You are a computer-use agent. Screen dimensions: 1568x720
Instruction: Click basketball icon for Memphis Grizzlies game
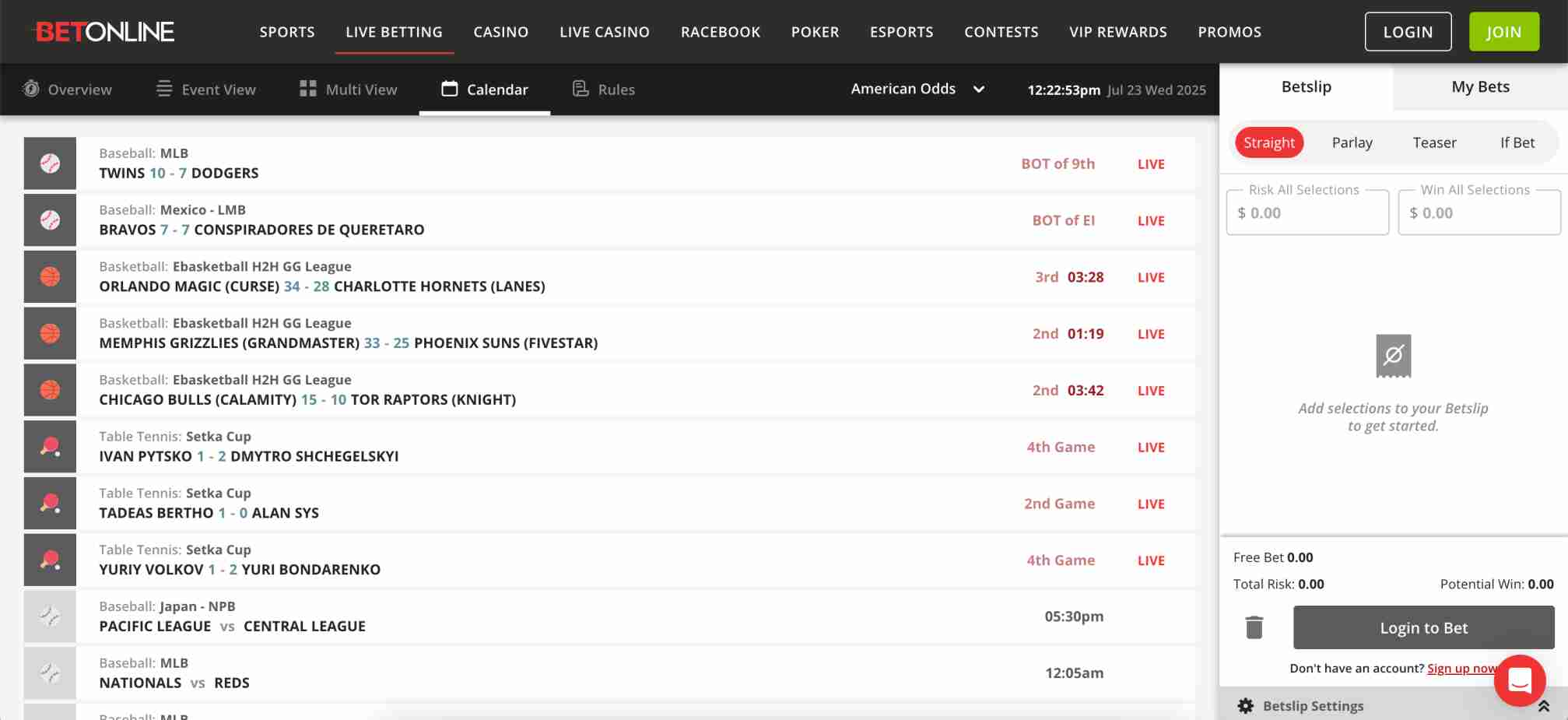pyautogui.click(x=50, y=334)
